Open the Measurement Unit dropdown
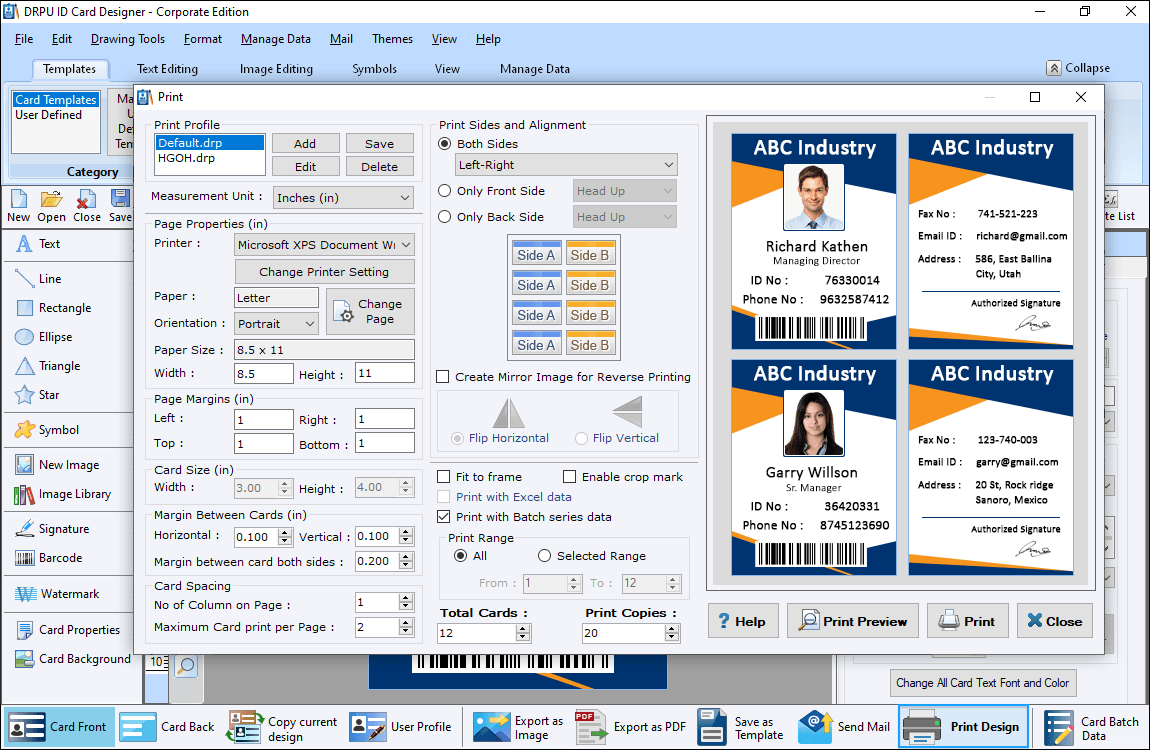 point(343,198)
